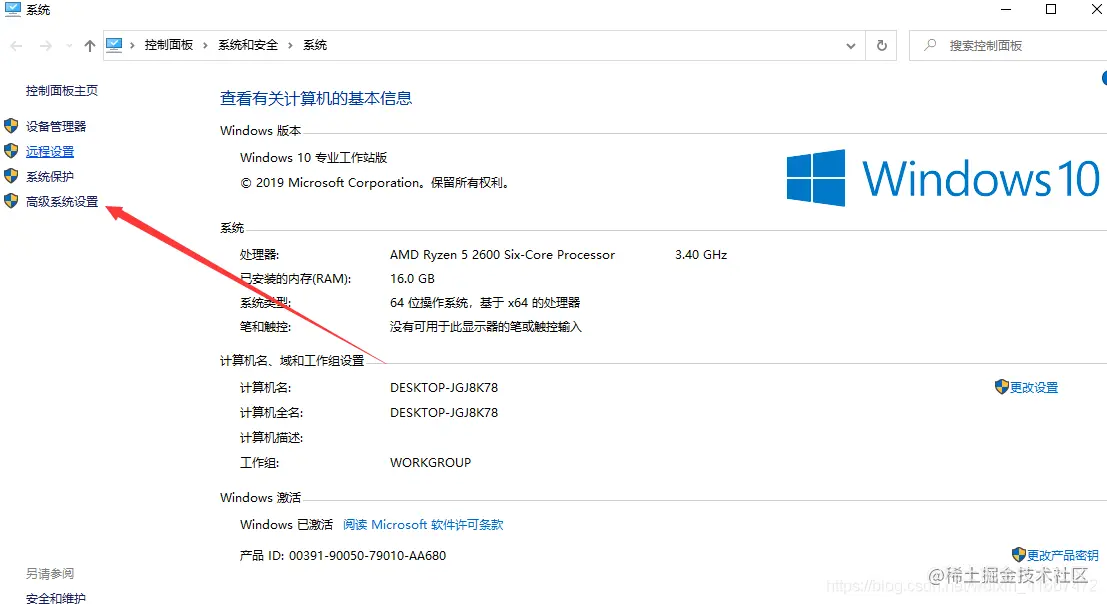Open 高级系统设置
This screenshot has height=604, width=1107.
[x=62, y=202]
